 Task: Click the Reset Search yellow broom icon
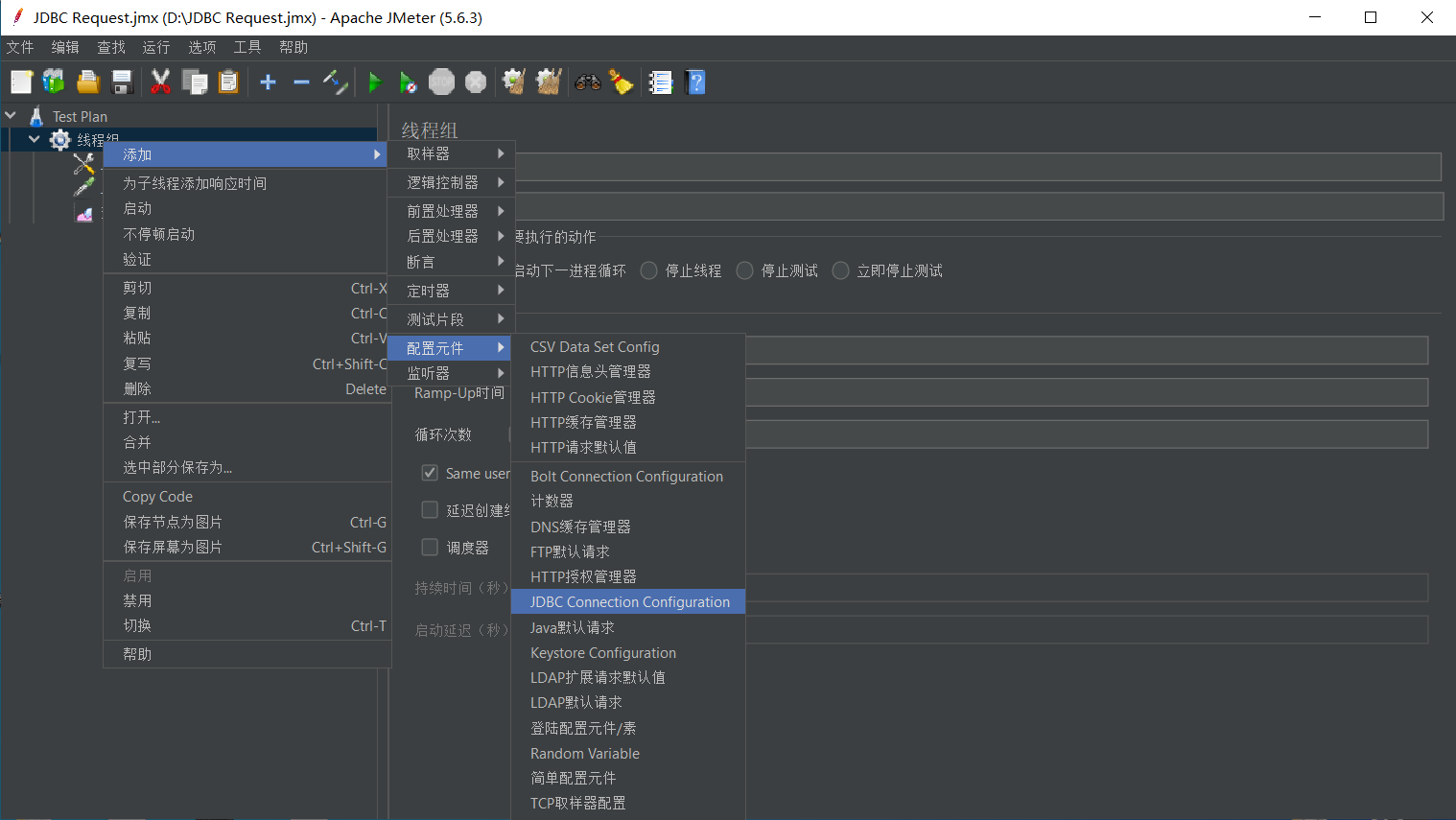(x=622, y=82)
